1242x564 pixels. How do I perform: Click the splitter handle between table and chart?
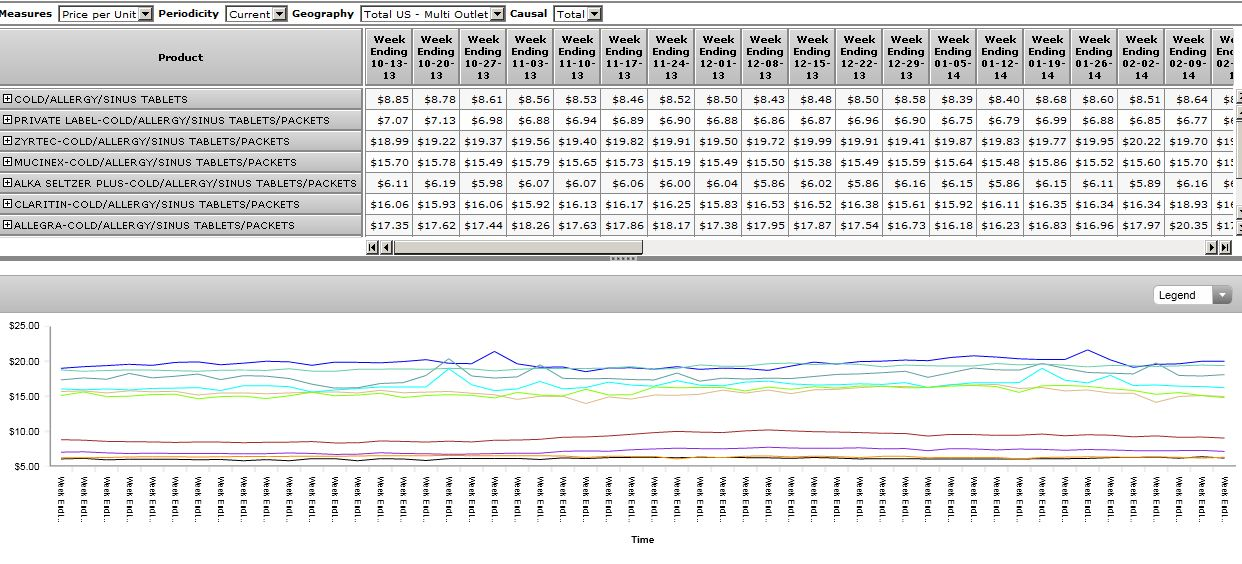[x=622, y=259]
